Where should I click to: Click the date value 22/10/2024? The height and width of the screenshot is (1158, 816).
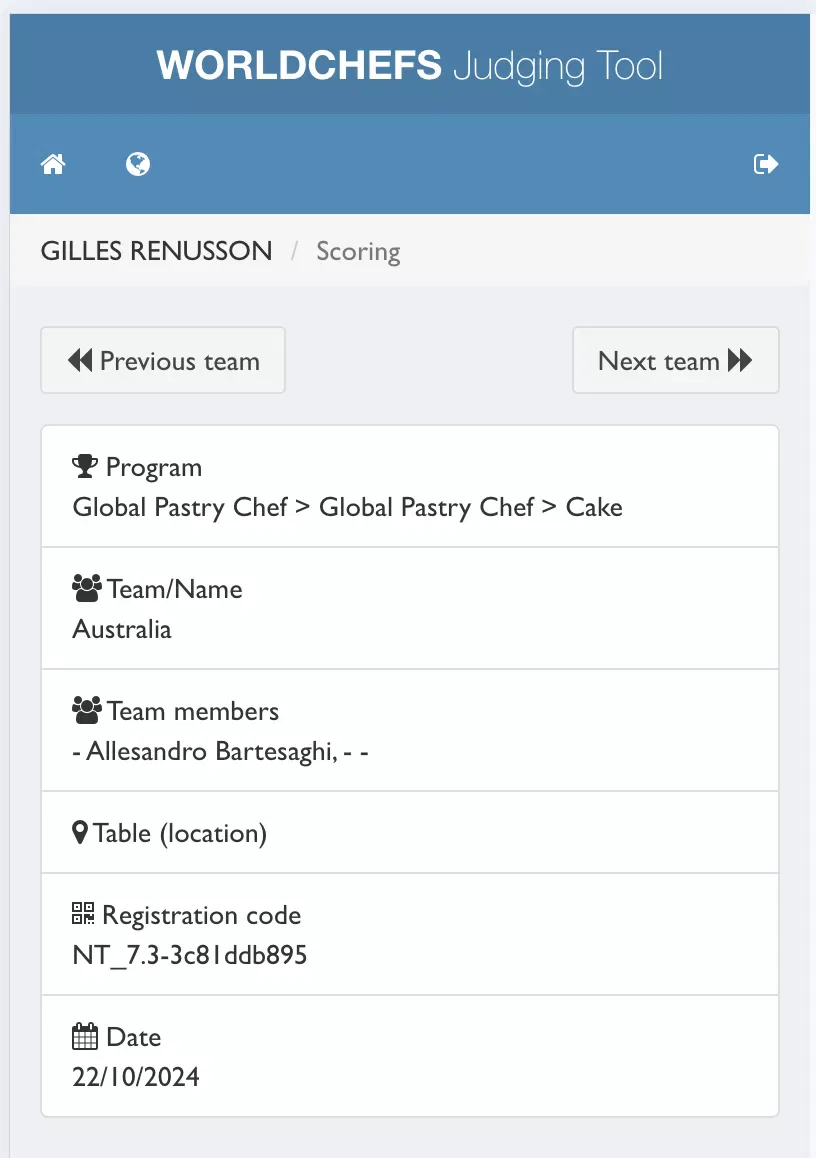[136, 1077]
